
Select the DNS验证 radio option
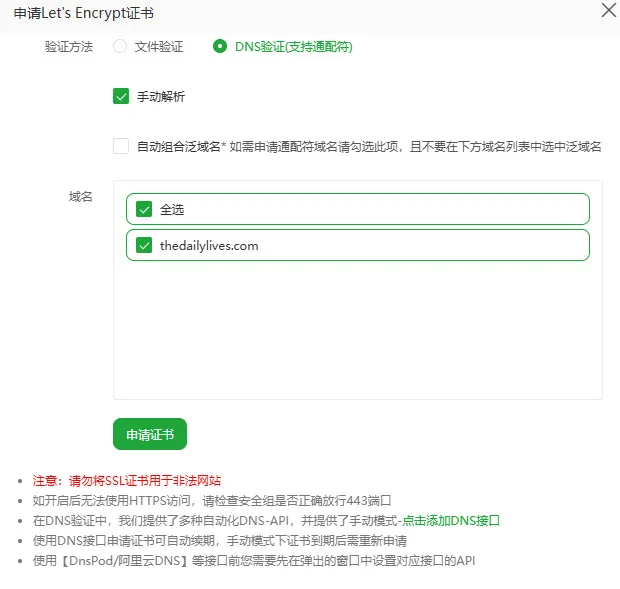(x=220, y=46)
